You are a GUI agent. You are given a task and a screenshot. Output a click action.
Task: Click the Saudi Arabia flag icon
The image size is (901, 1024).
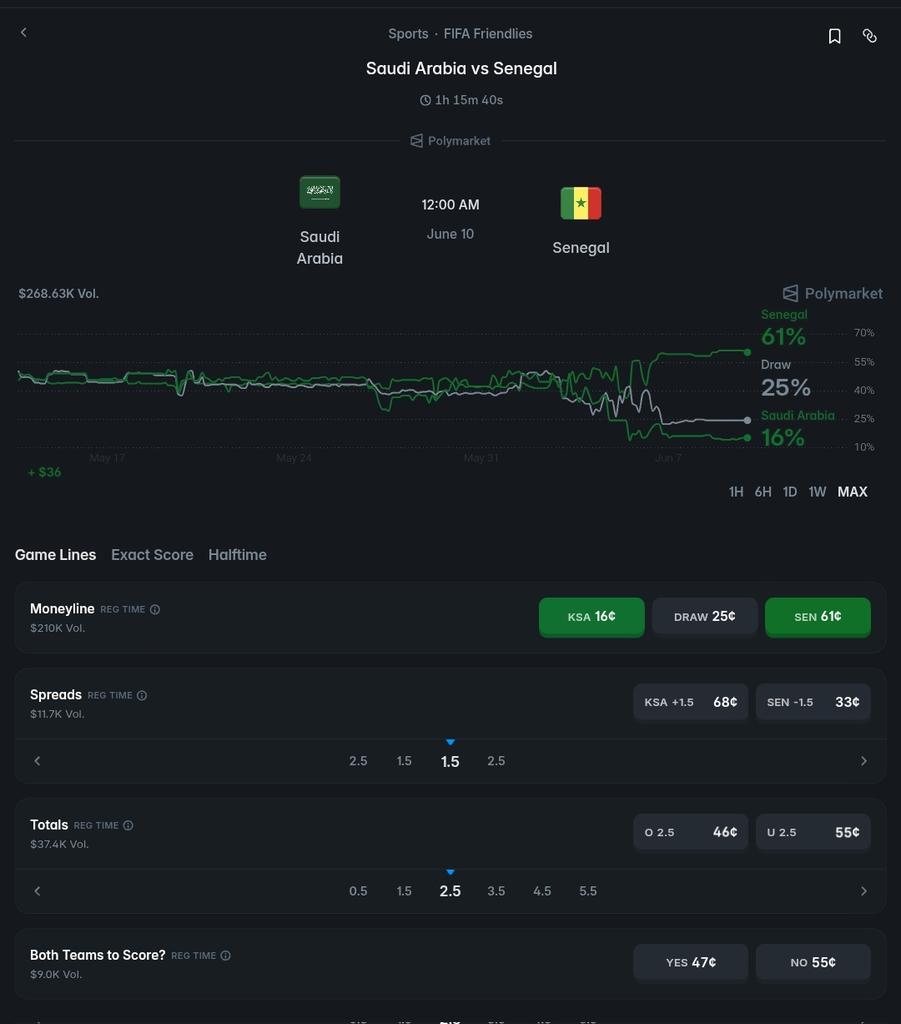click(x=320, y=192)
